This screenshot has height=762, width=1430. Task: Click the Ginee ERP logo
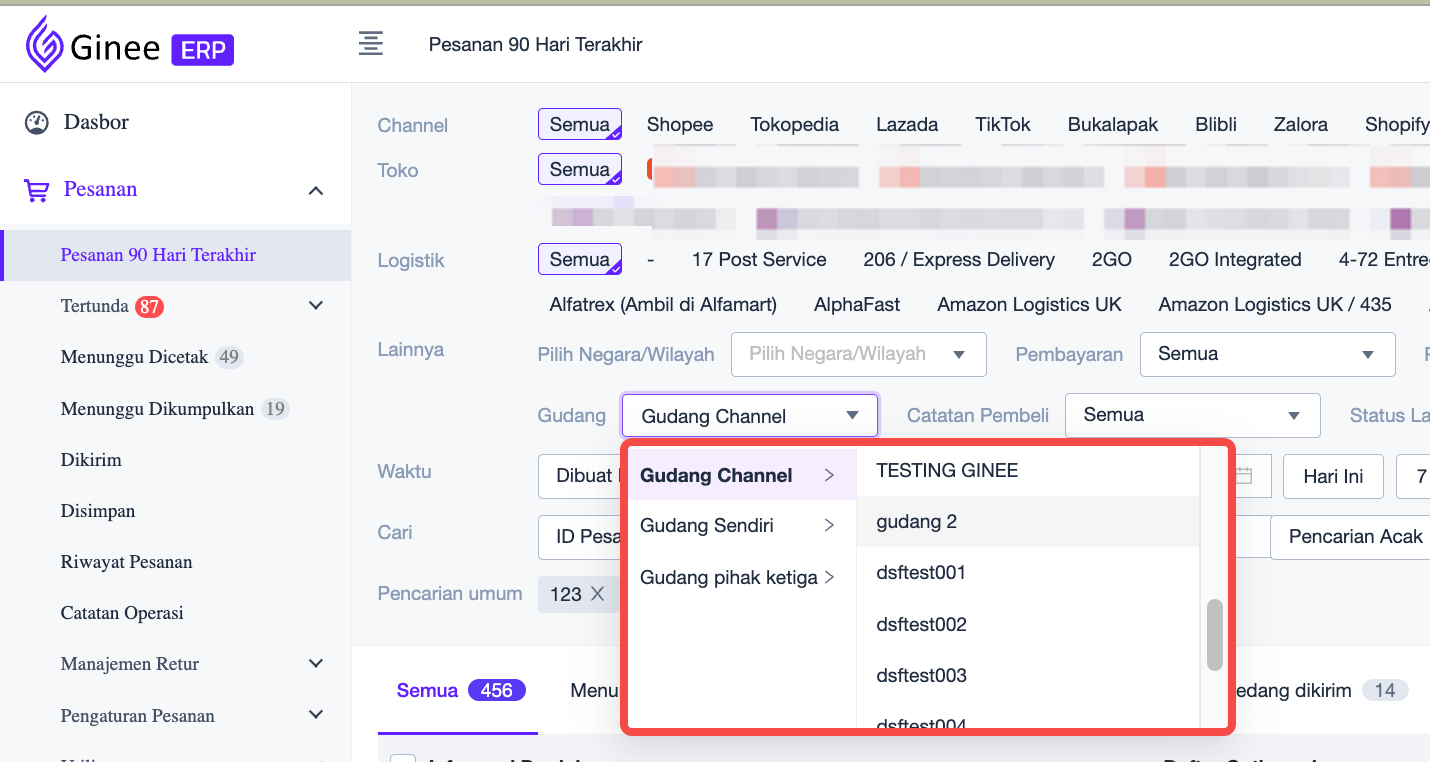(129, 47)
